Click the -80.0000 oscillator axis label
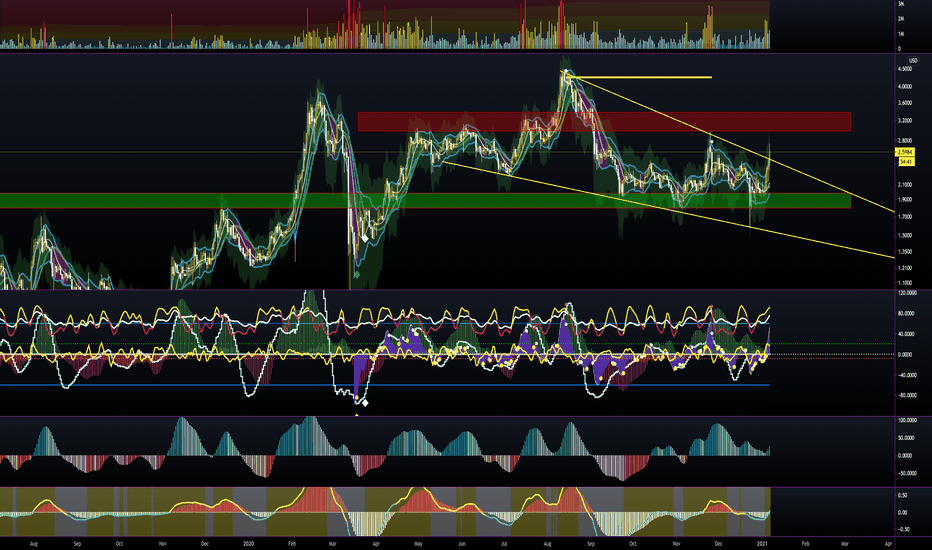Viewport: 932px width, 550px height. coord(906,395)
